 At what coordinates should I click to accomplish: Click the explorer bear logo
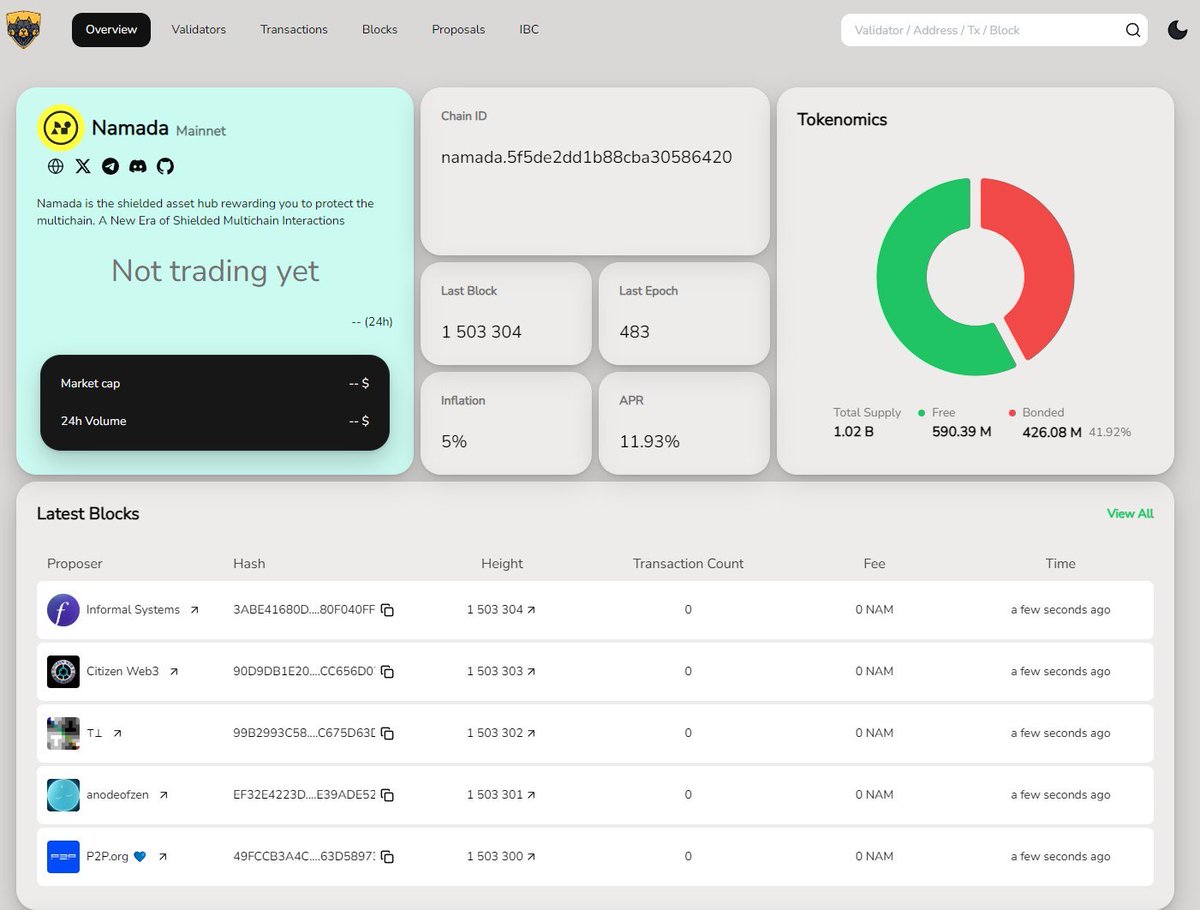click(23, 30)
